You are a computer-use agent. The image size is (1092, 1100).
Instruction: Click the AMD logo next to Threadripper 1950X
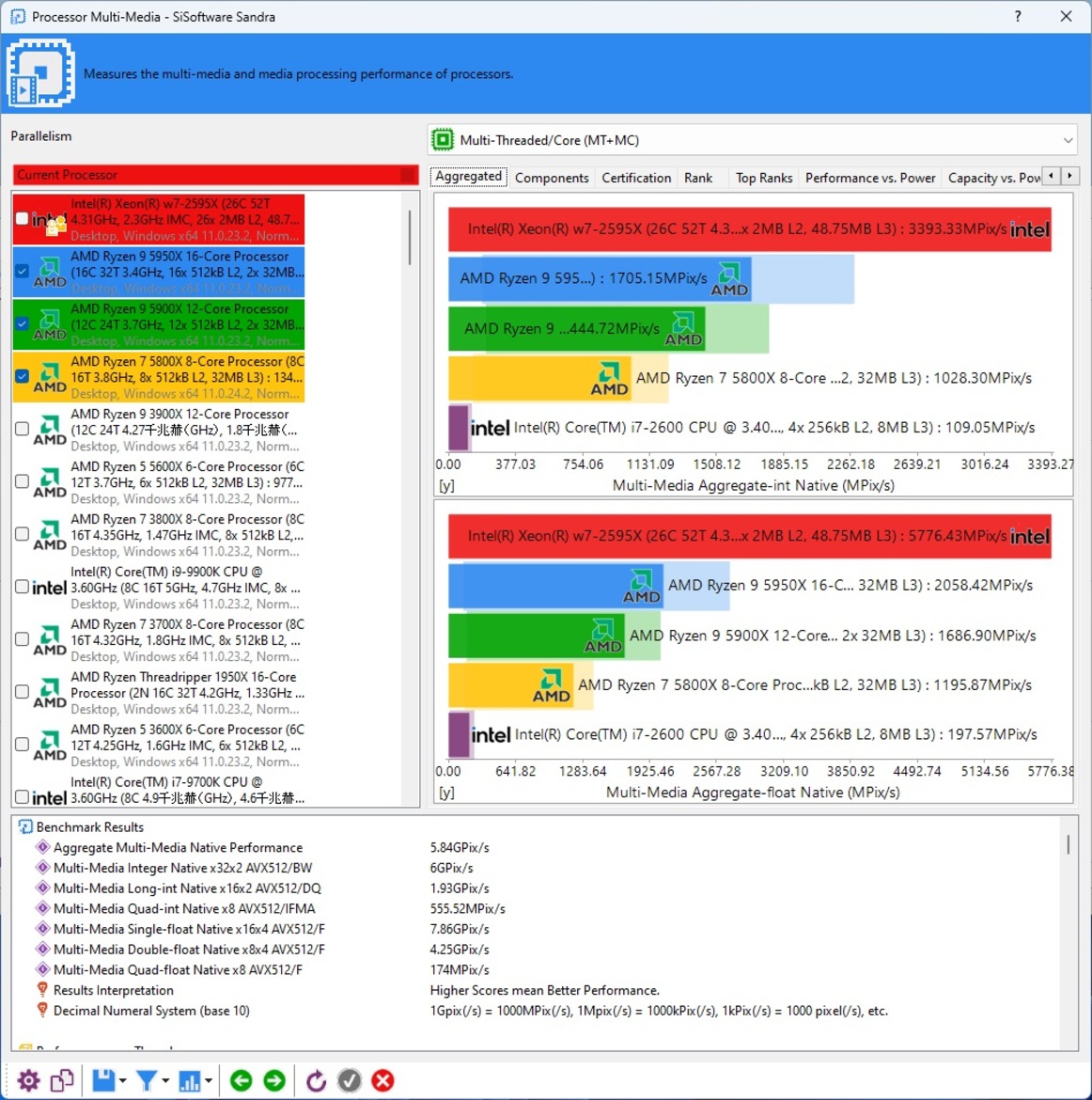click(50, 692)
